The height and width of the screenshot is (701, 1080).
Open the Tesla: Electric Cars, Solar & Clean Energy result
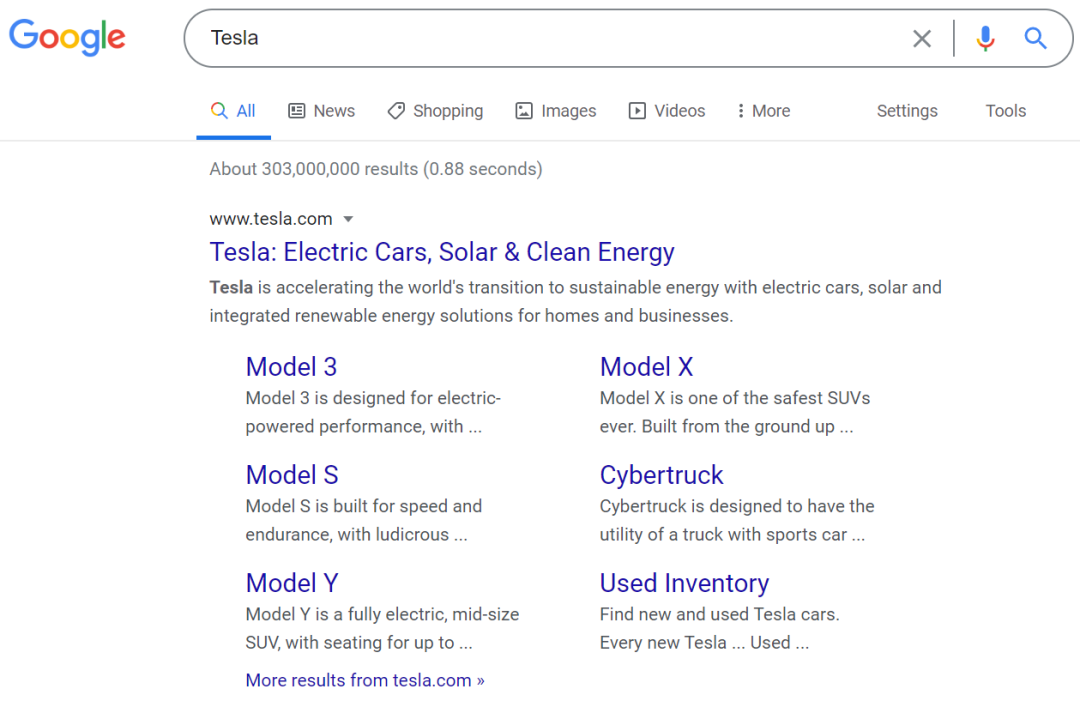click(x=442, y=252)
